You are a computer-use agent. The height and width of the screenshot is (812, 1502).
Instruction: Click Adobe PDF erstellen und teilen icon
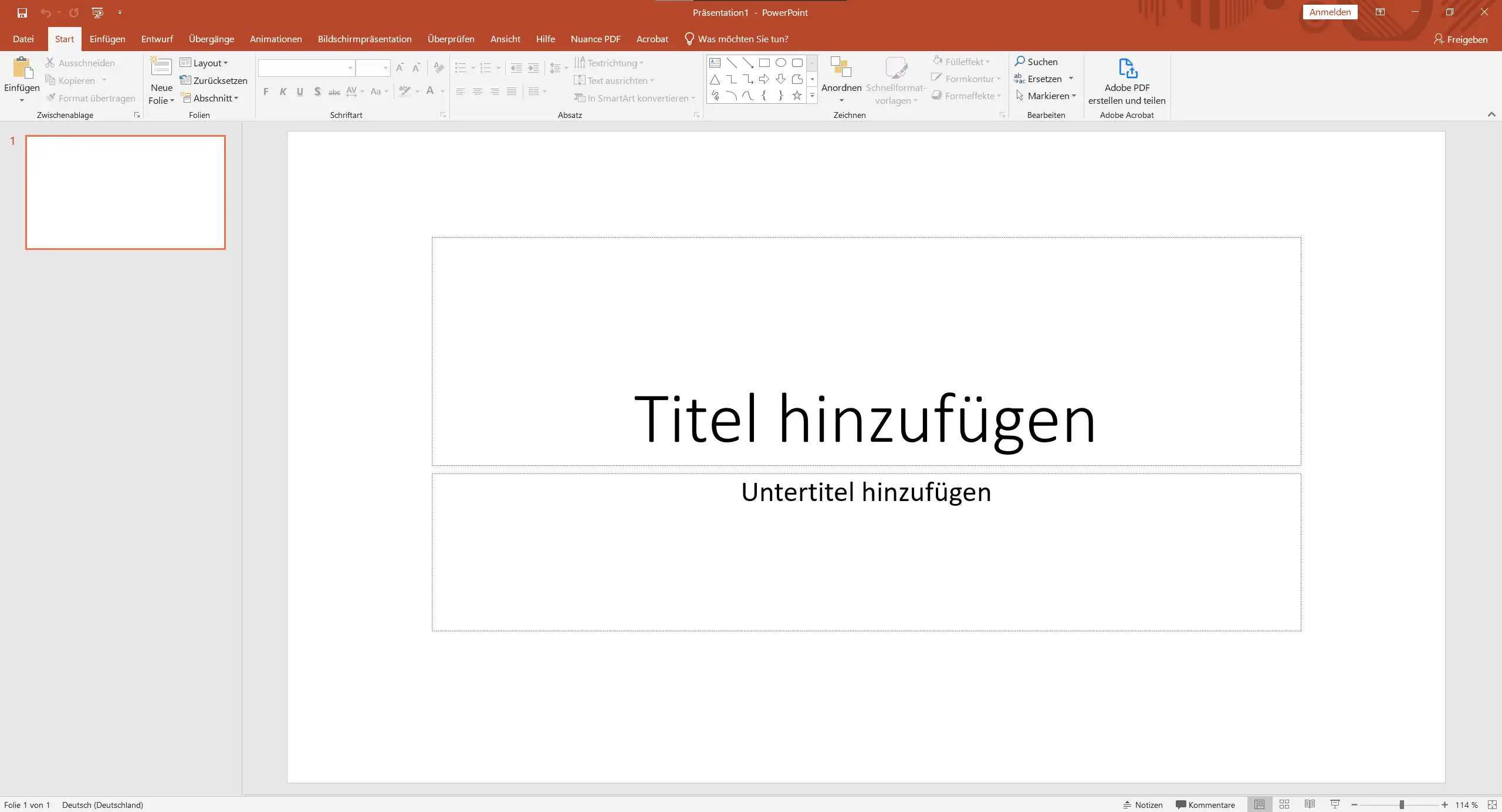pyautogui.click(x=1127, y=69)
